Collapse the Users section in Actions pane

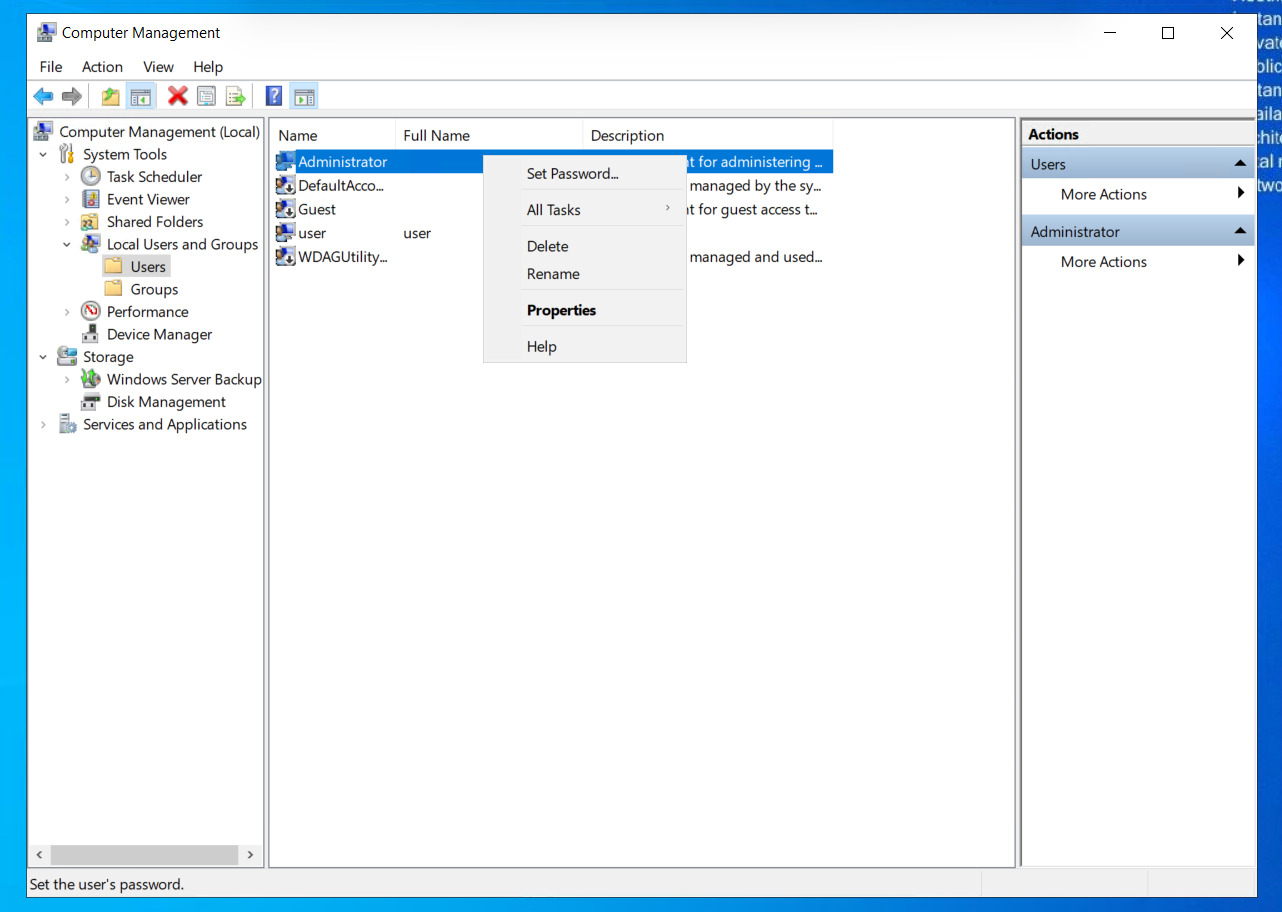1239,164
